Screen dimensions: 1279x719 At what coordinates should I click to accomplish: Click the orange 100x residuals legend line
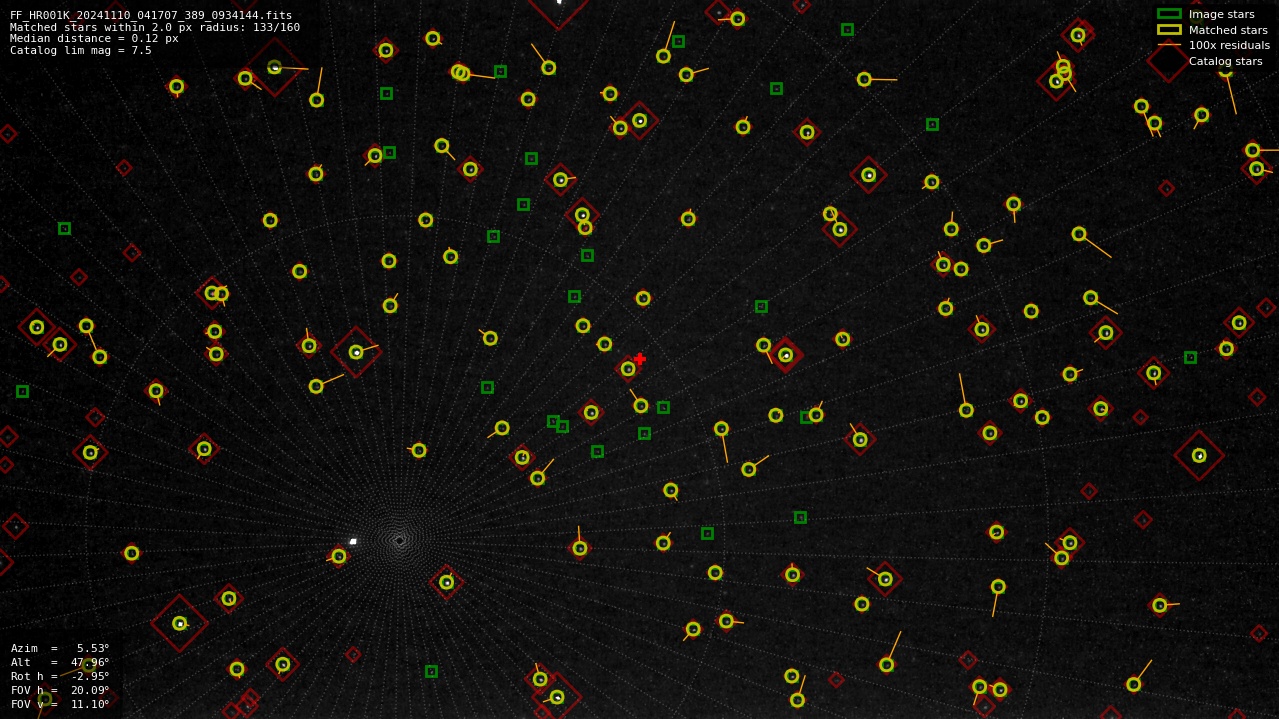click(x=1169, y=45)
